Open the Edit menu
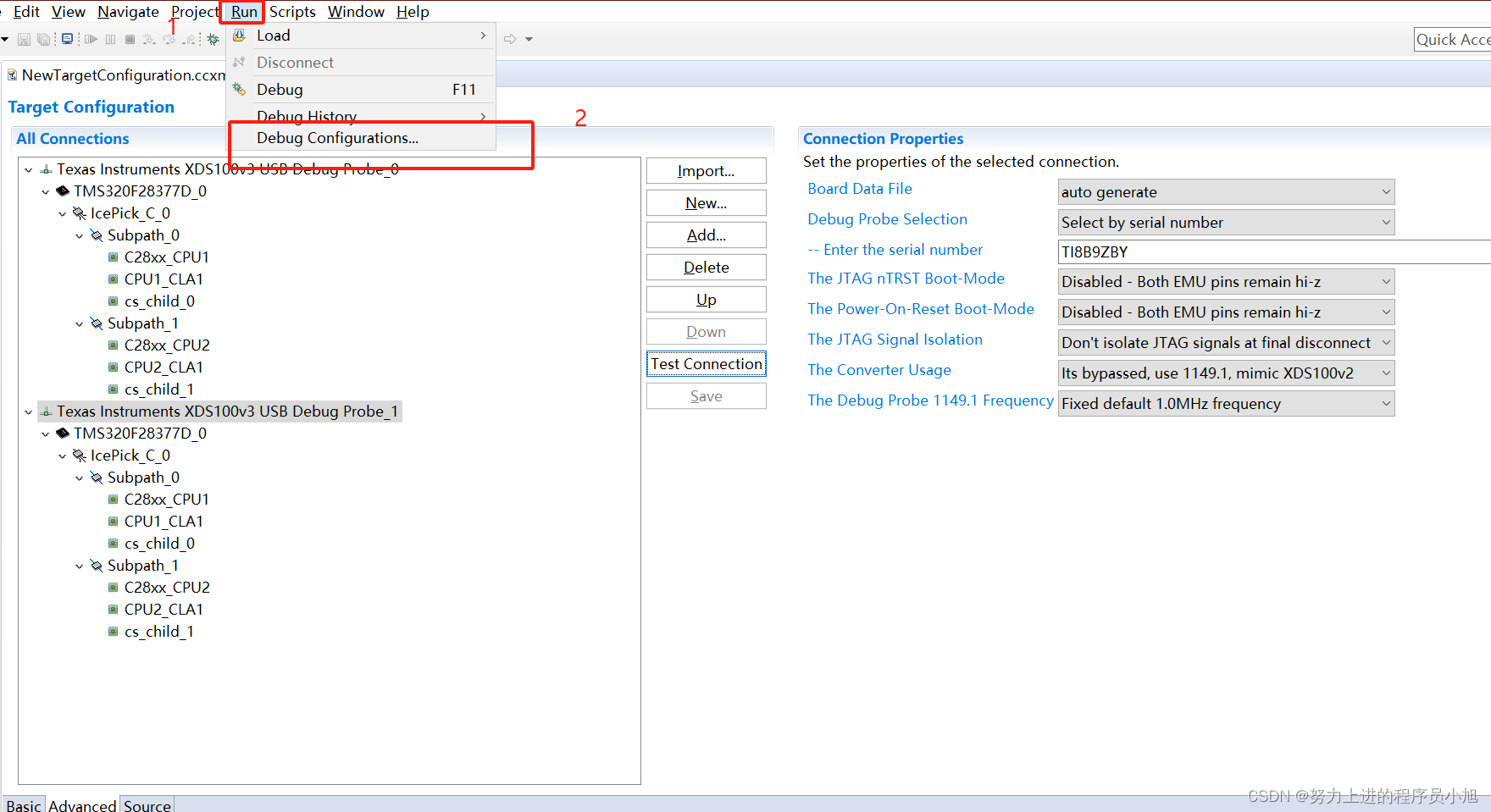Image resolution: width=1491 pixels, height=812 pixels. click(26, 12)
